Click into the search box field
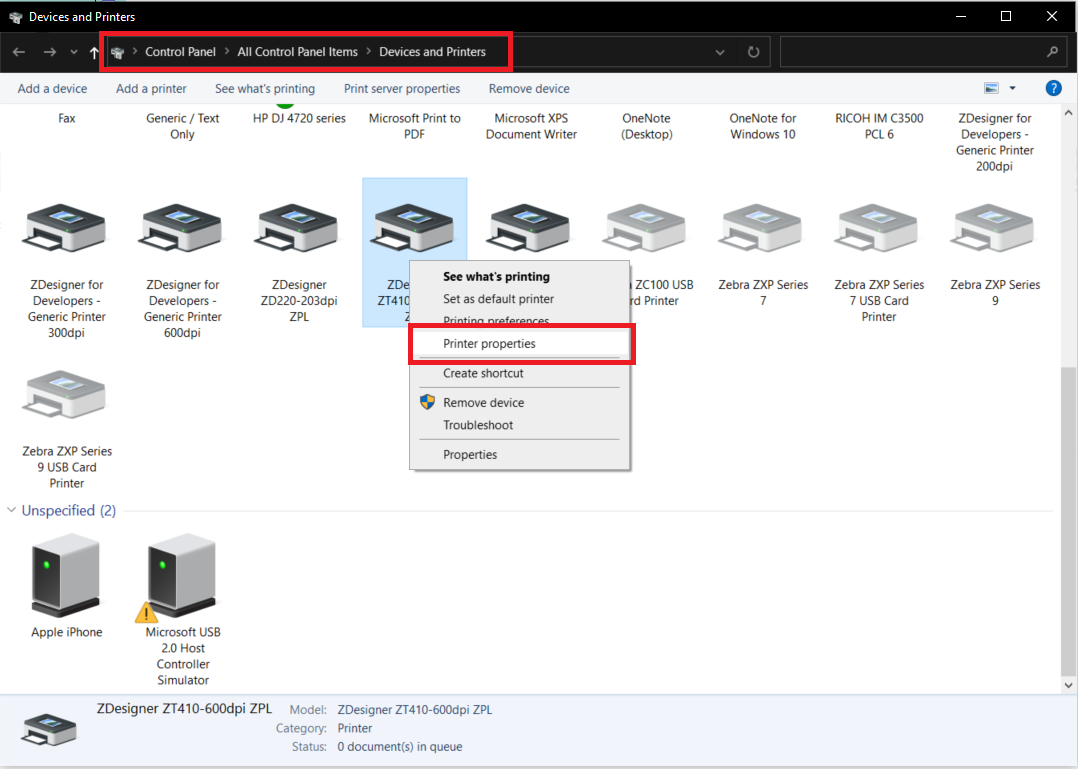 (910, 52)
